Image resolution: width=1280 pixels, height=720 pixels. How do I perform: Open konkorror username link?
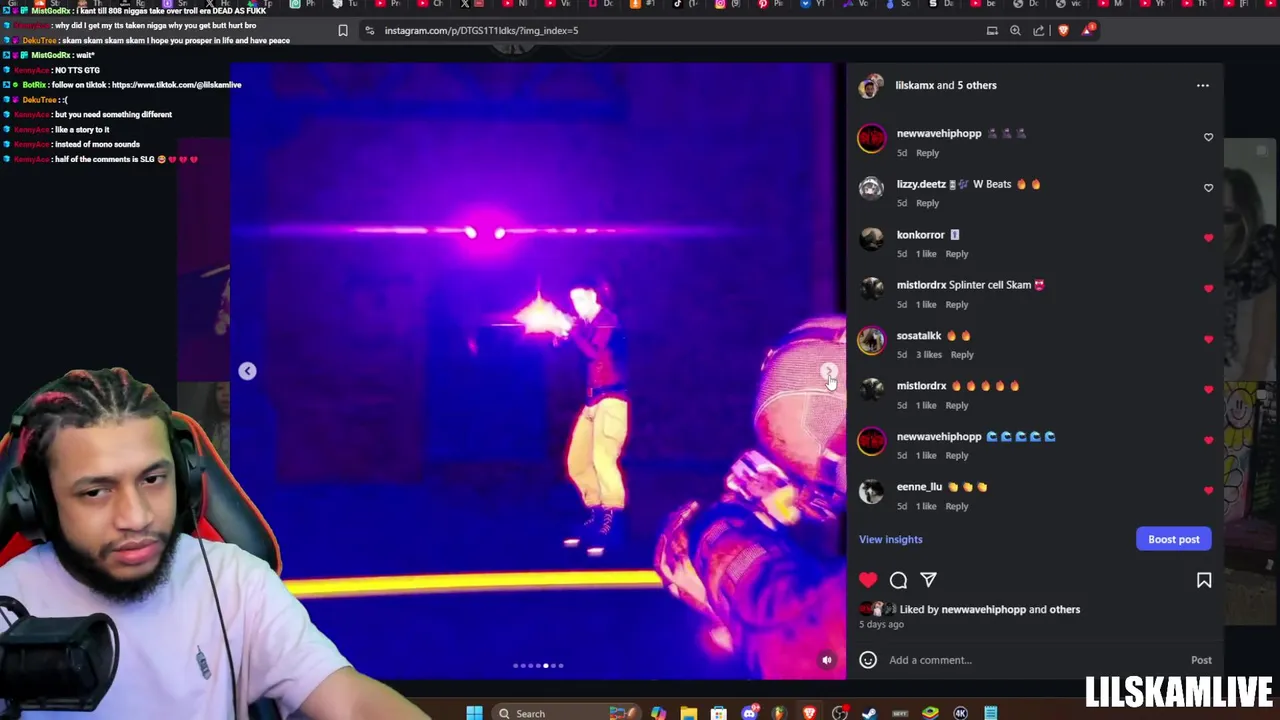coord(920,235)
